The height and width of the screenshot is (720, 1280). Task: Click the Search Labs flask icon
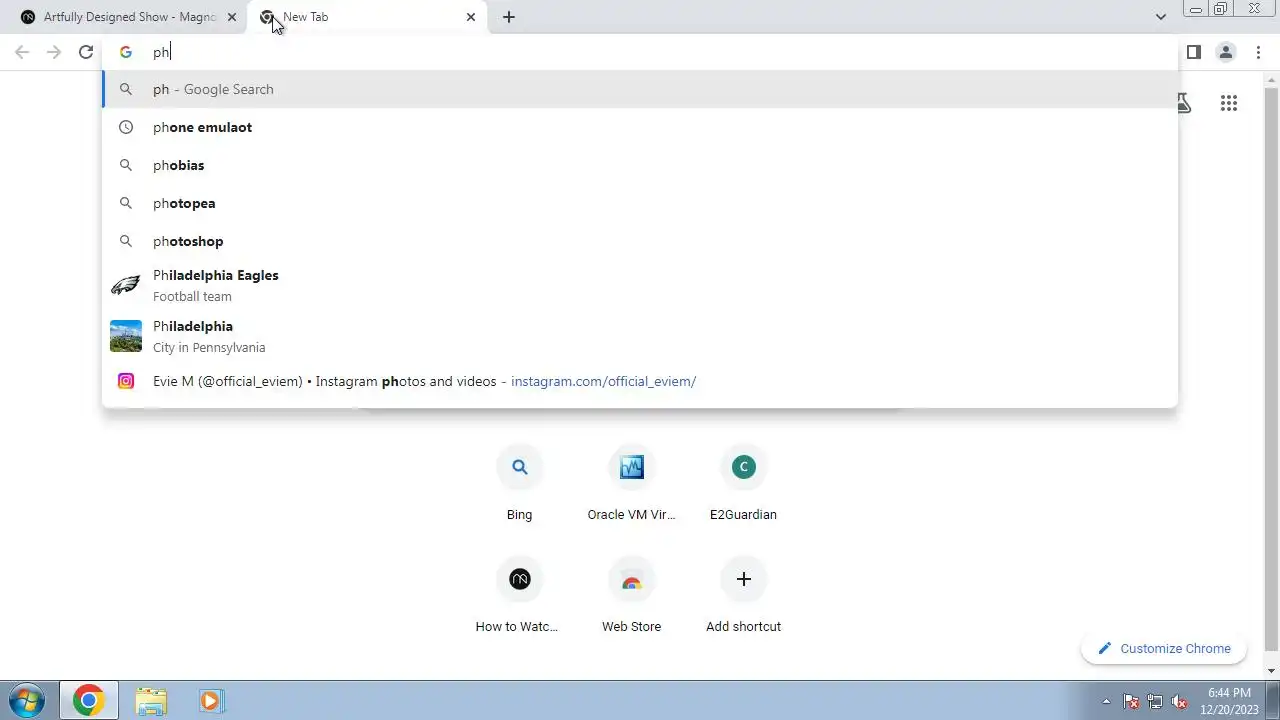(1184, 103)
